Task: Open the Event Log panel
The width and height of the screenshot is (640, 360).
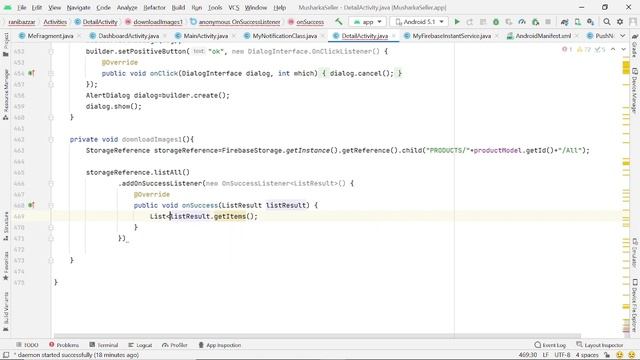Action: click(550, 345)
